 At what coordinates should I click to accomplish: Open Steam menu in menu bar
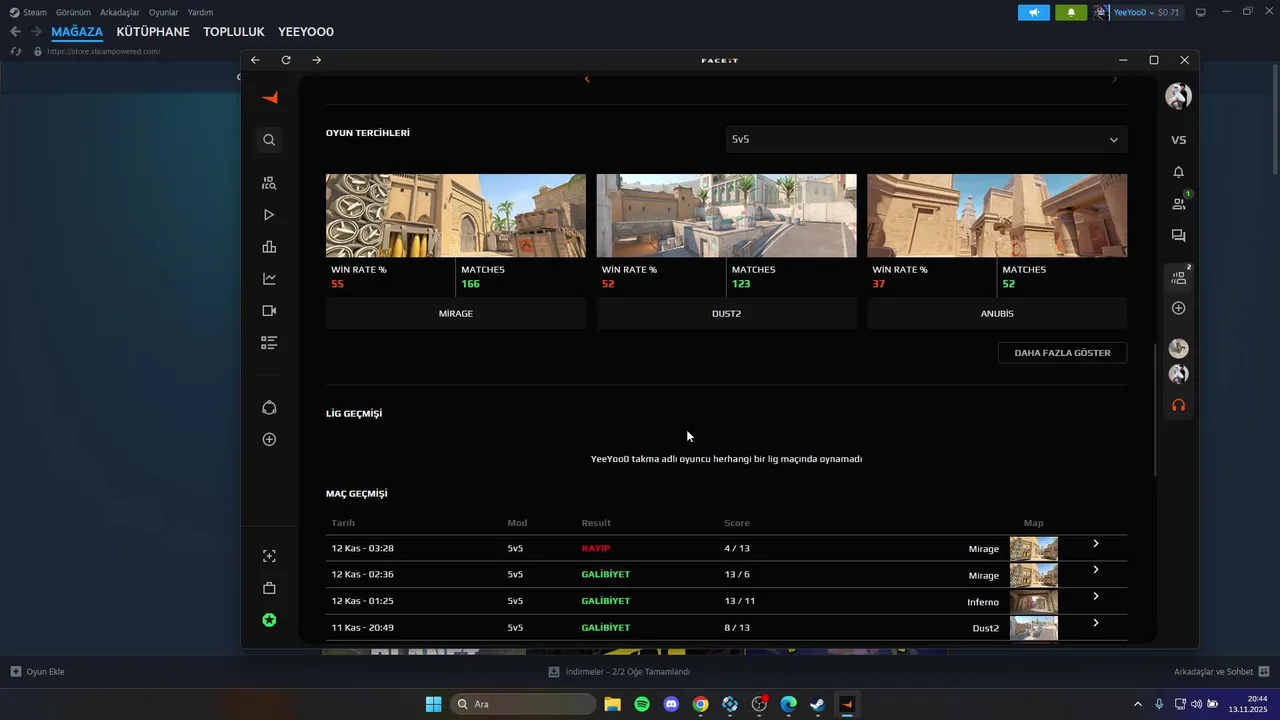coord(28,12)
